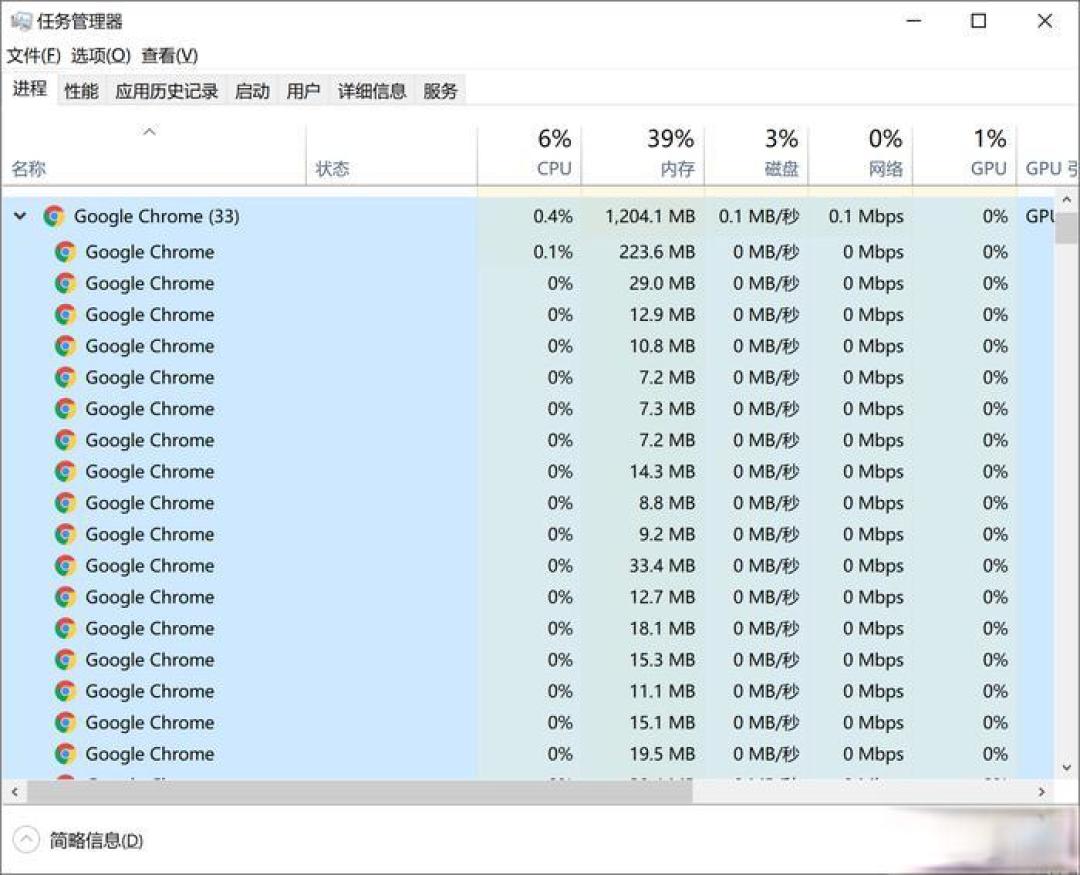The width and height of the screenshot is (1080, 875).
Task: Click the horizontal scrollbar left arrow
Action: click(x=14, y=792)
